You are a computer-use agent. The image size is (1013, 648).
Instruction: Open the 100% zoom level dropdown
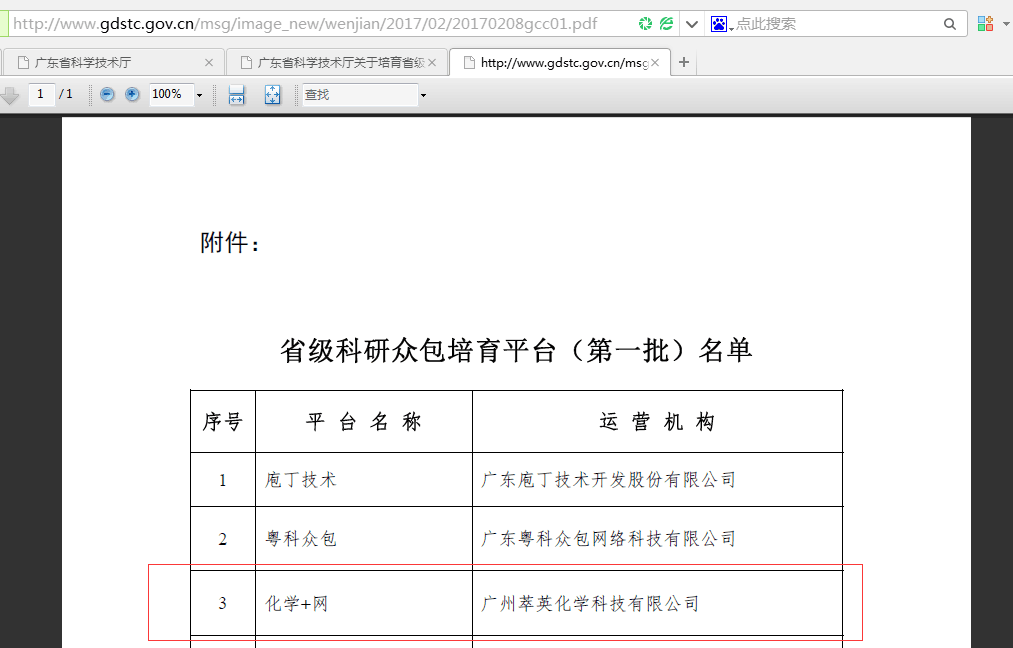click(x=199, y=95)
